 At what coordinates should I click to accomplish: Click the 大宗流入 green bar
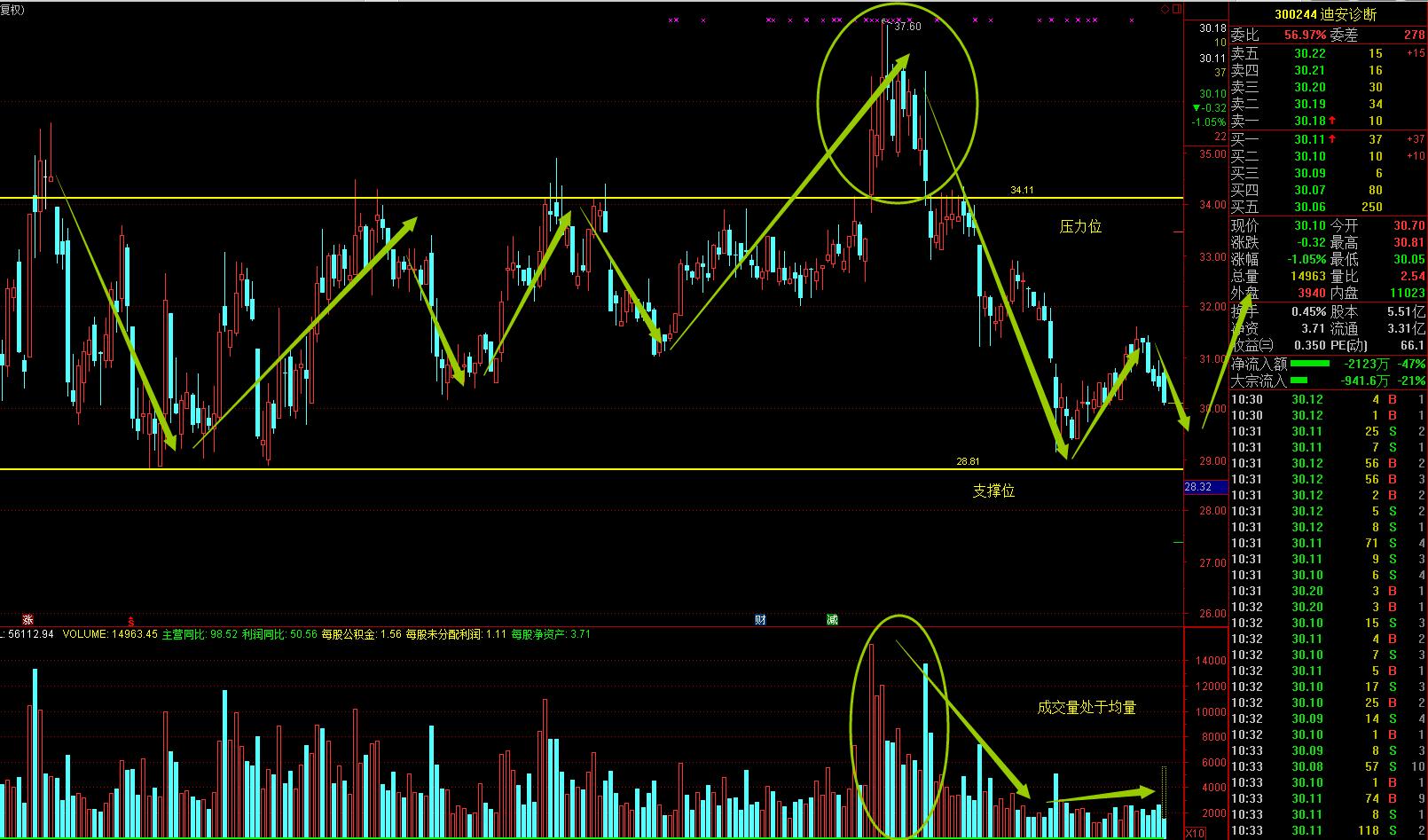pos(1299,381)
